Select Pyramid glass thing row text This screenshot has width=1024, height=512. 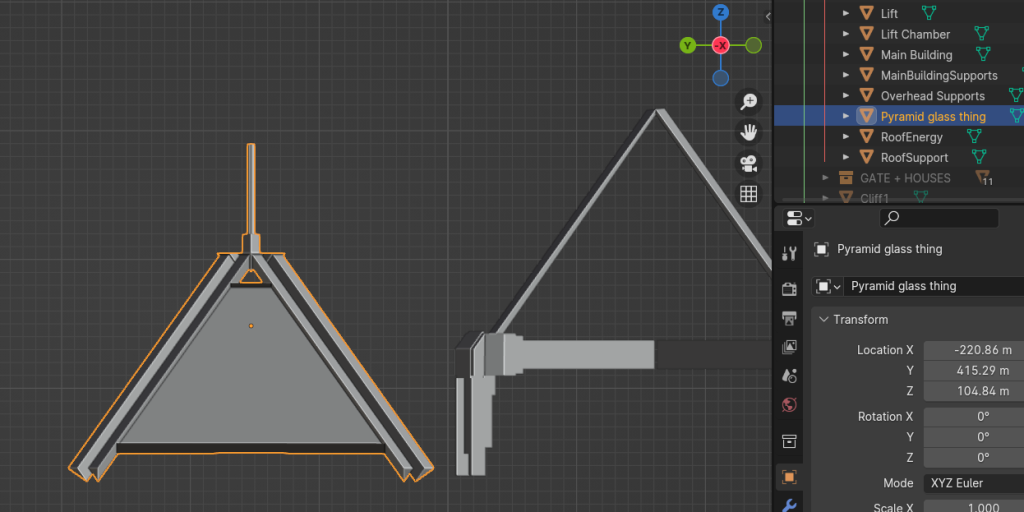933,116
